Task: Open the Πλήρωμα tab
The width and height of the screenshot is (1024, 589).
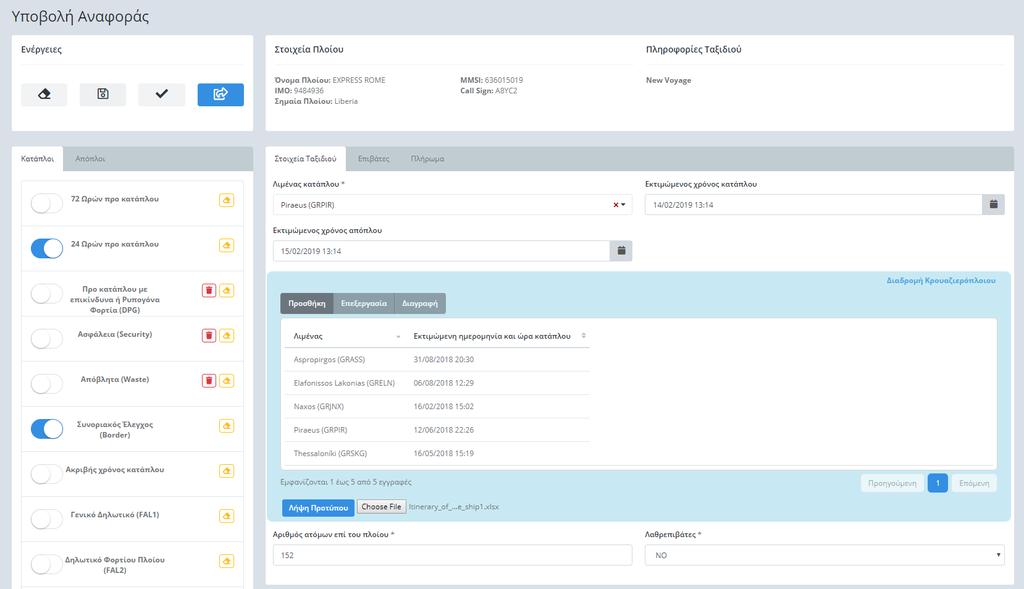Action: [427, 159]
